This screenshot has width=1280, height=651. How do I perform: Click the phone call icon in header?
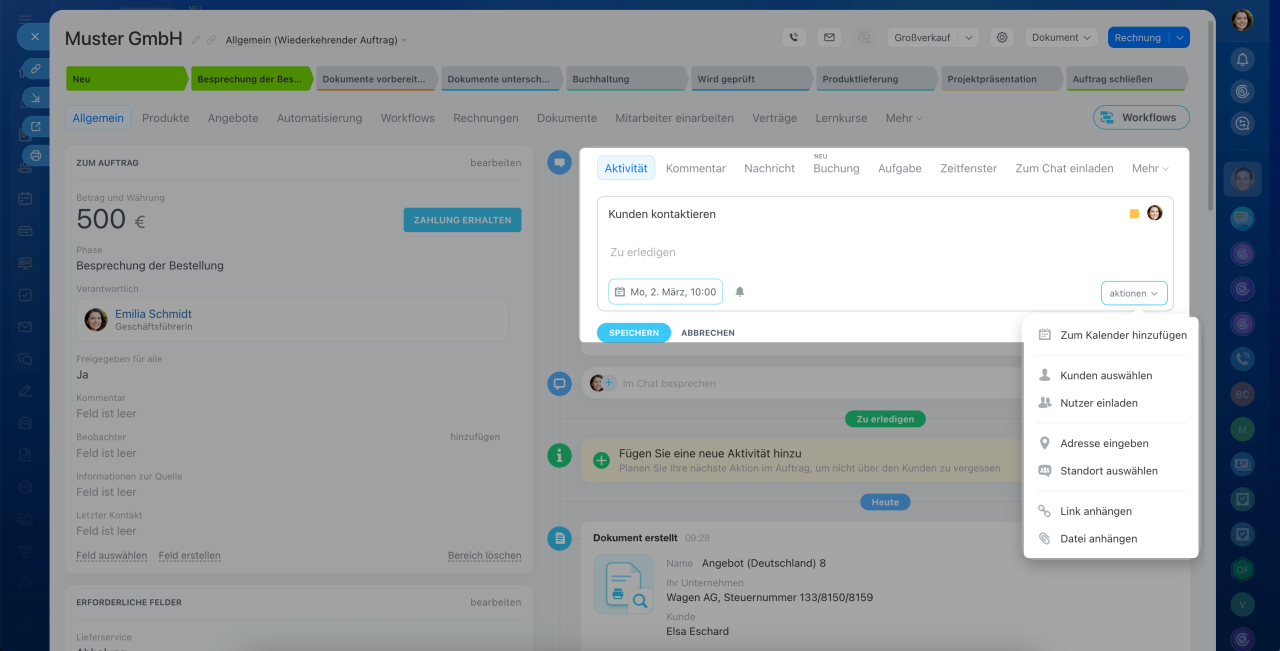[794, 38]
